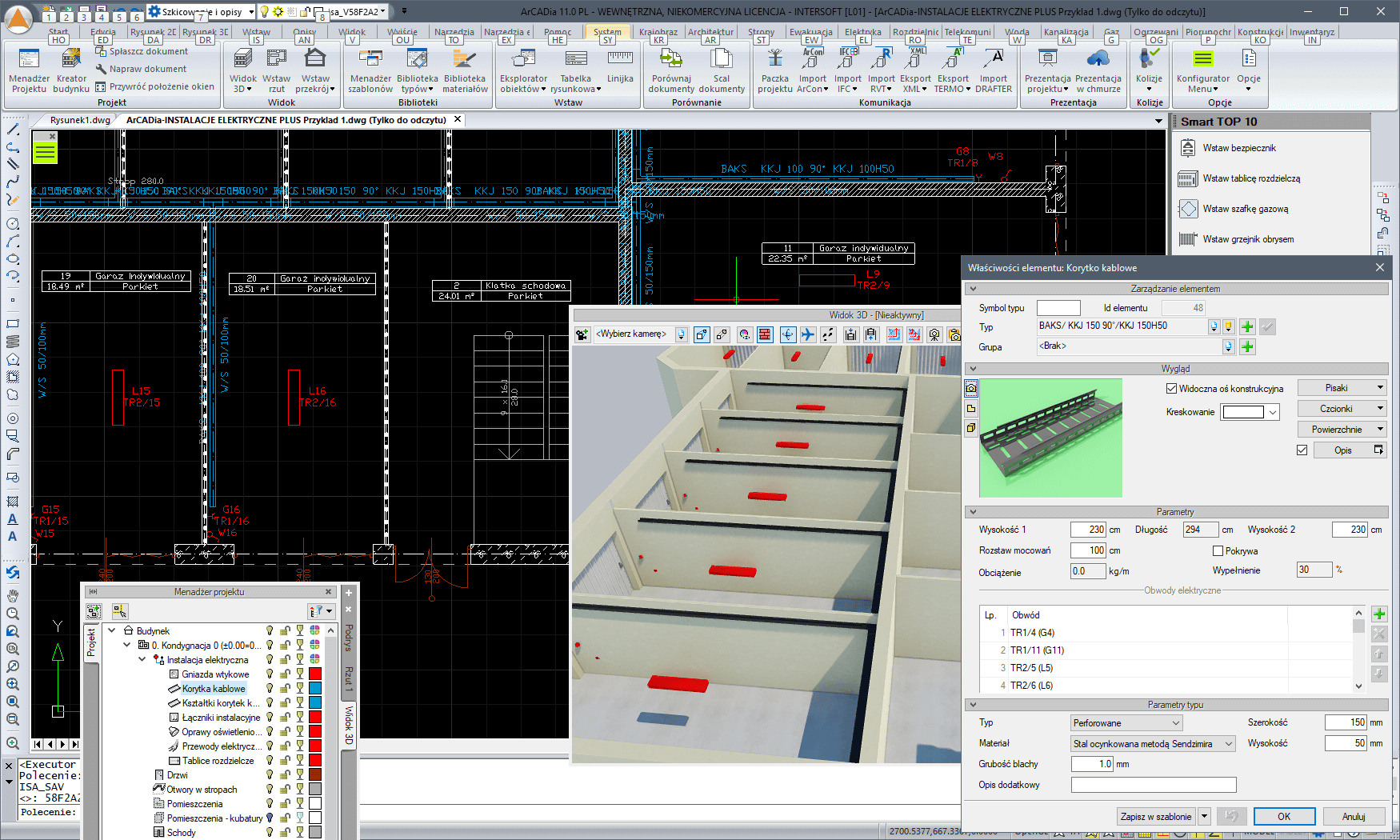Click the blue Korytka kablowe color swatch
1400x840 pixels.
315,689
